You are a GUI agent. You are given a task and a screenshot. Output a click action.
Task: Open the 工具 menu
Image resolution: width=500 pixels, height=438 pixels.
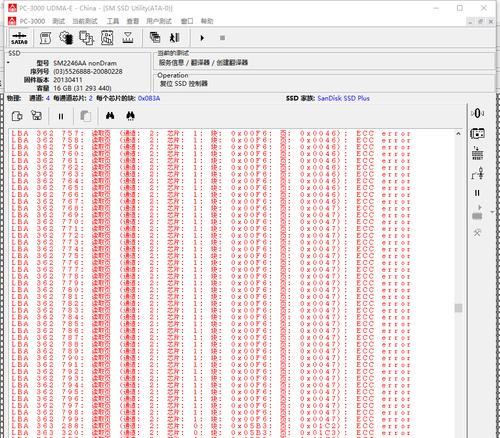113,21
